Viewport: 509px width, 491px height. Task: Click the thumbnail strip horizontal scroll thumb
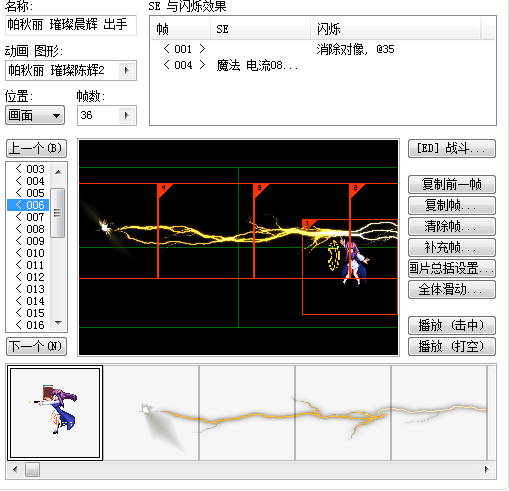[32, 470]
